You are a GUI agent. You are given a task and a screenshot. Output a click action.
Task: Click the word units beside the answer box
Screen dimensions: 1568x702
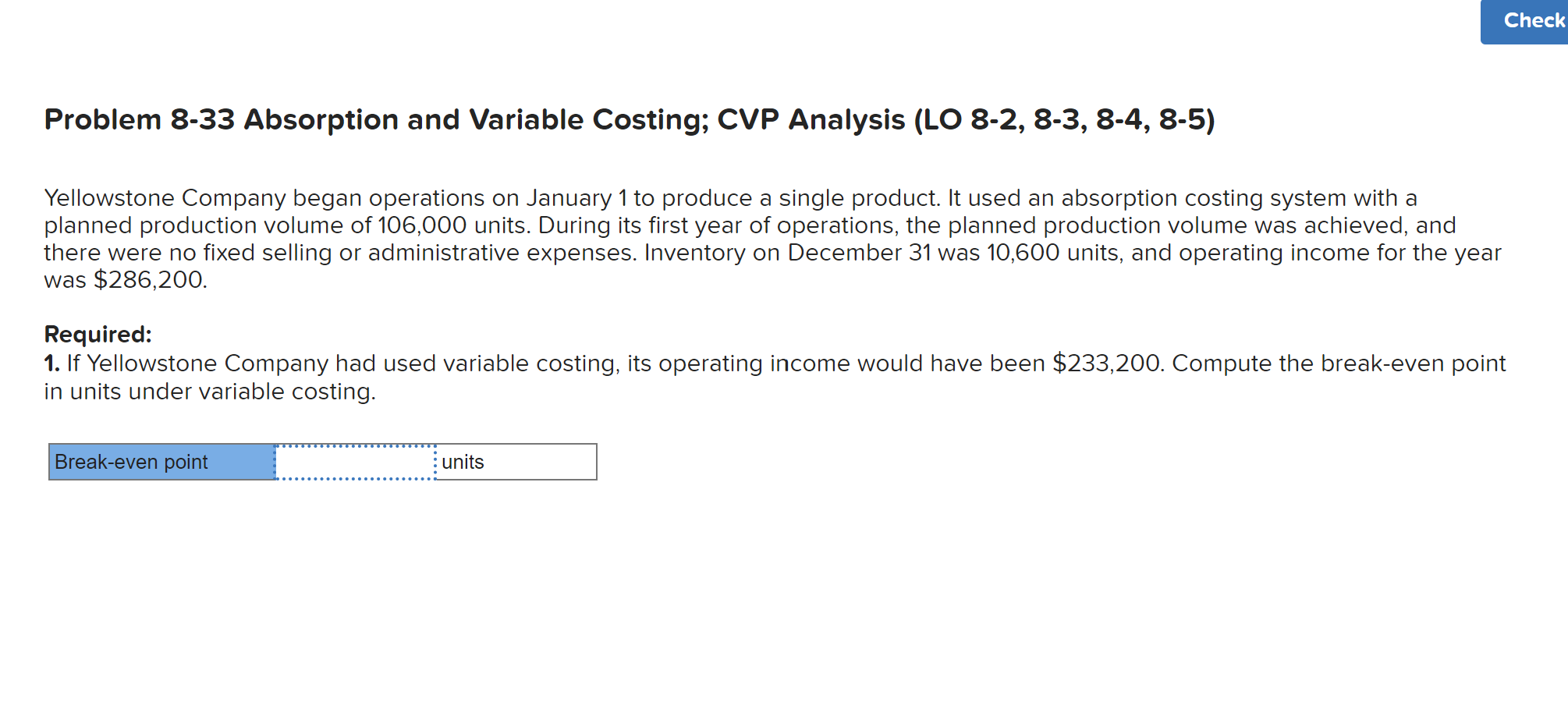[462, 462]
